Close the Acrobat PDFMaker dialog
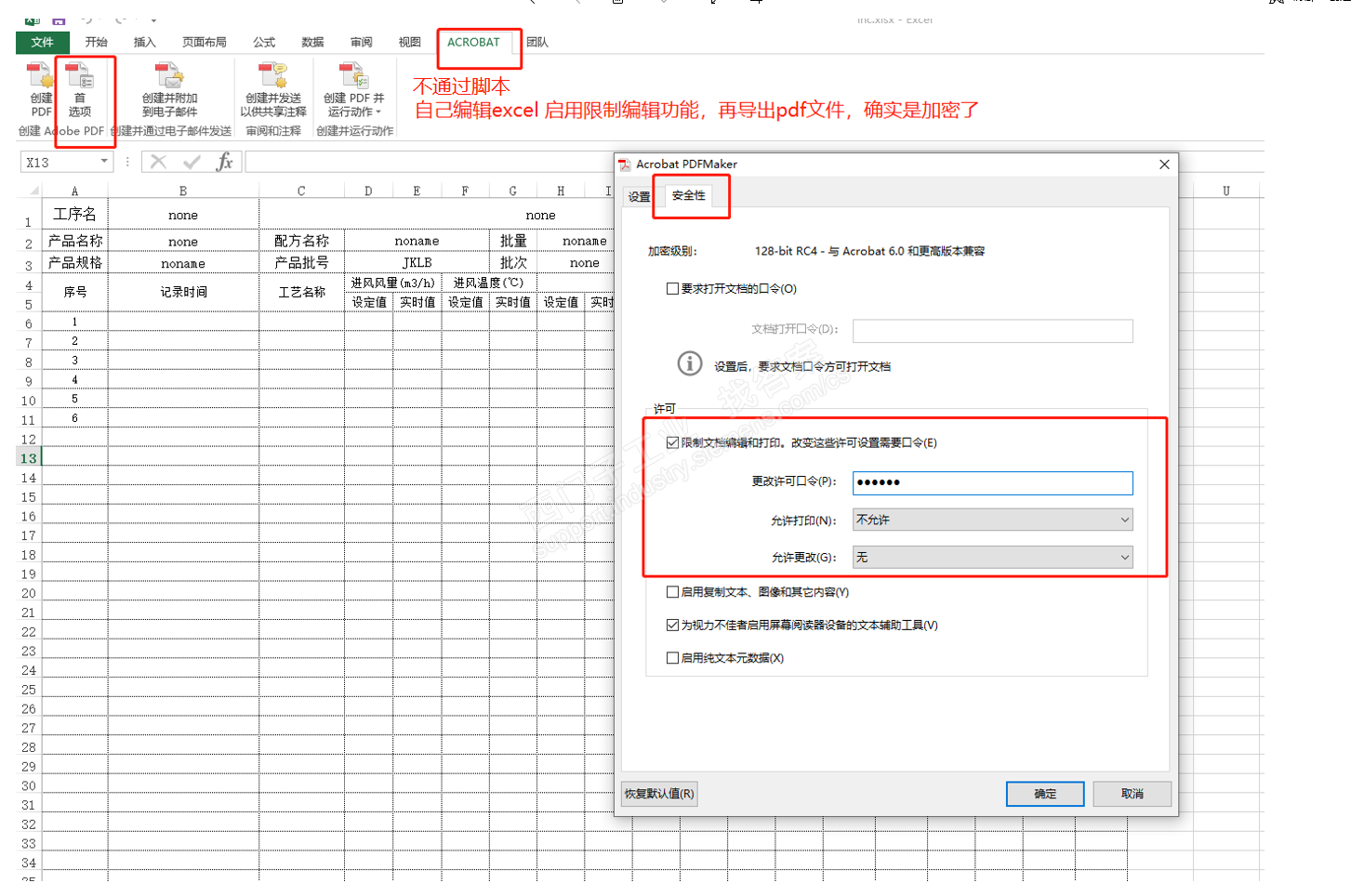 pos(1164,165)
